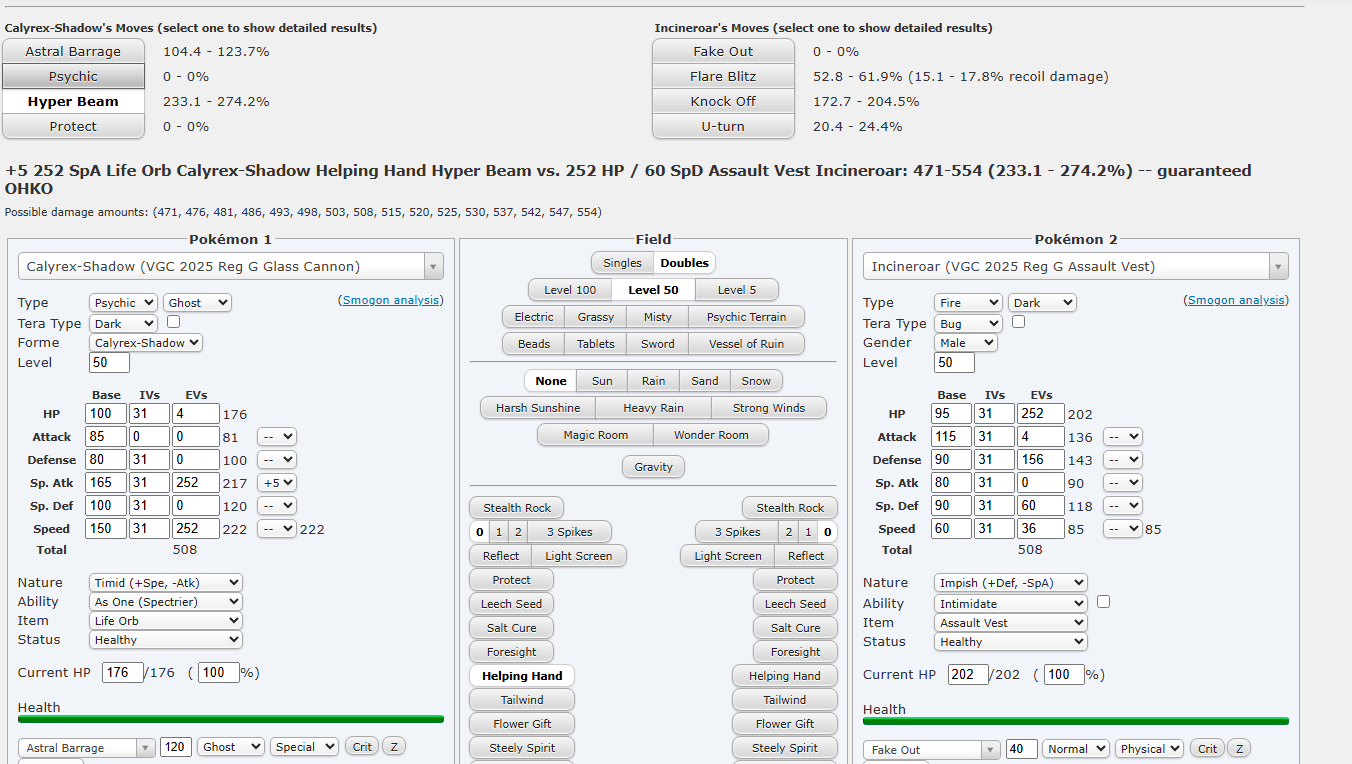Toggle Beads of Ruin
Viewport: 1352px width, 764px height.
pos(534,344)
